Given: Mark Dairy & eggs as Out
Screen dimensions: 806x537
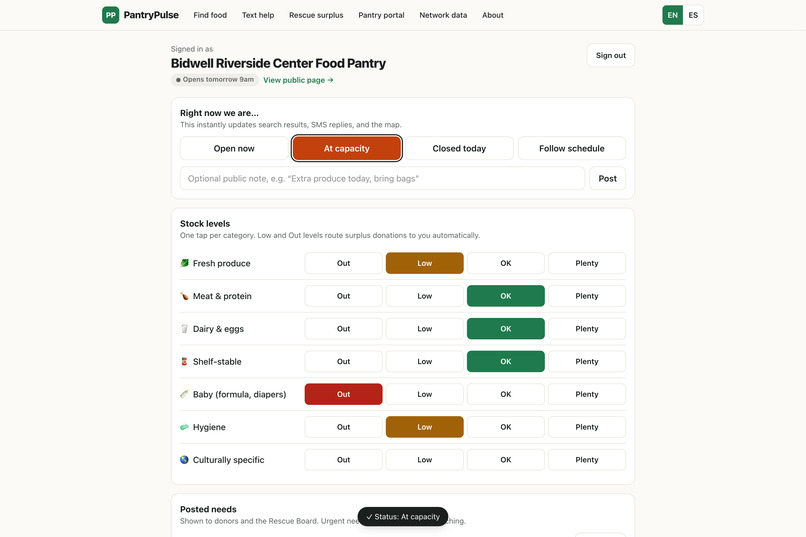Looking at the screenshot, I should 343,329.
